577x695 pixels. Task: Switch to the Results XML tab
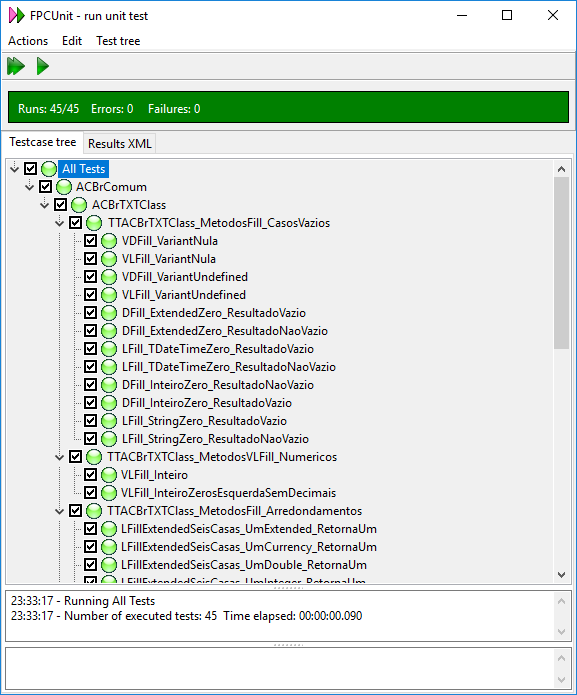120,144
